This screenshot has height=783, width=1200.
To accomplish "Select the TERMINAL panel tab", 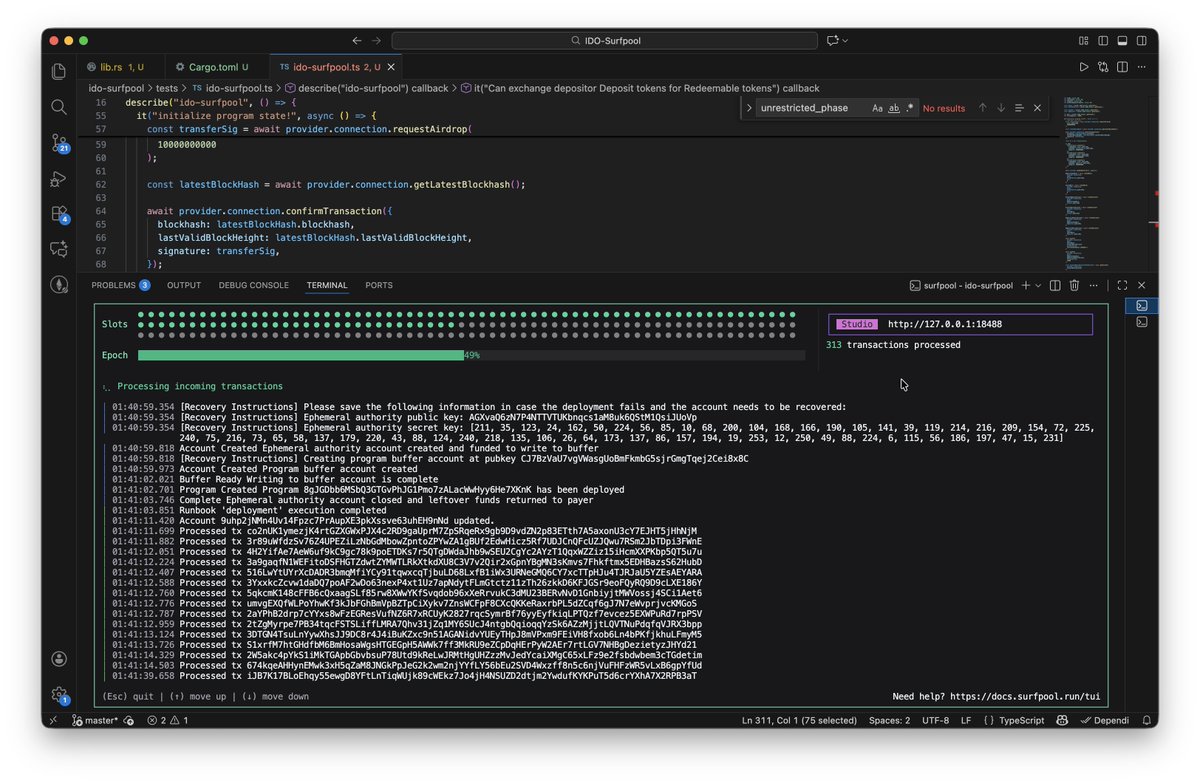I will coord(327,285).
